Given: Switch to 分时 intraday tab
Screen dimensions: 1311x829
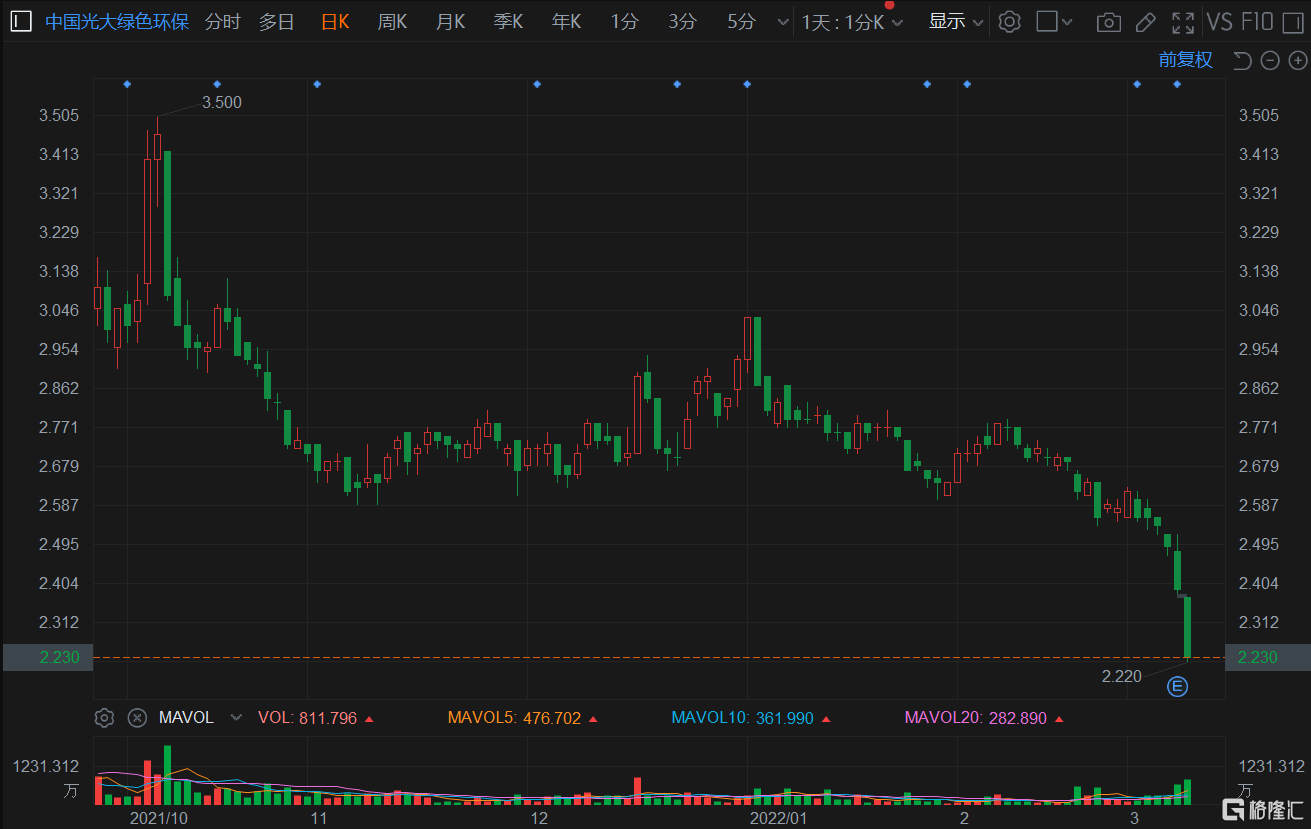Looking at the screenshot, I should [x=222, y=22].
